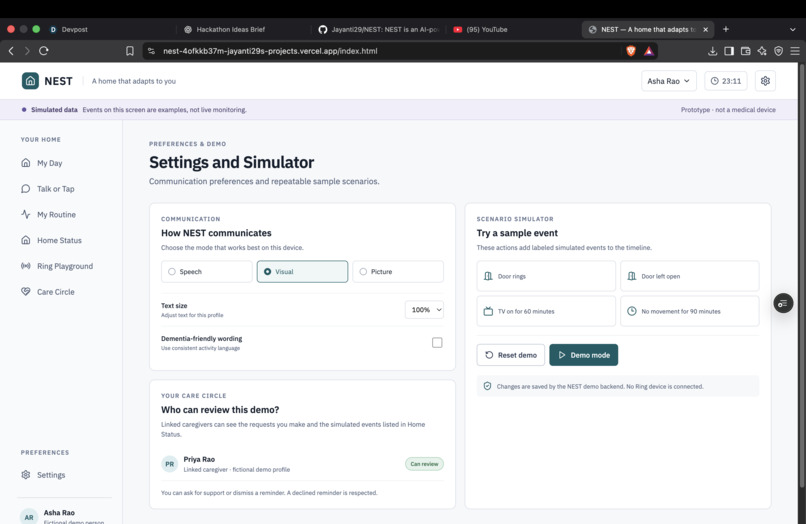Viewport: 806px width, 524px height.
Task: Open Talk or Tap in sidebar
Action: point(56,189)
